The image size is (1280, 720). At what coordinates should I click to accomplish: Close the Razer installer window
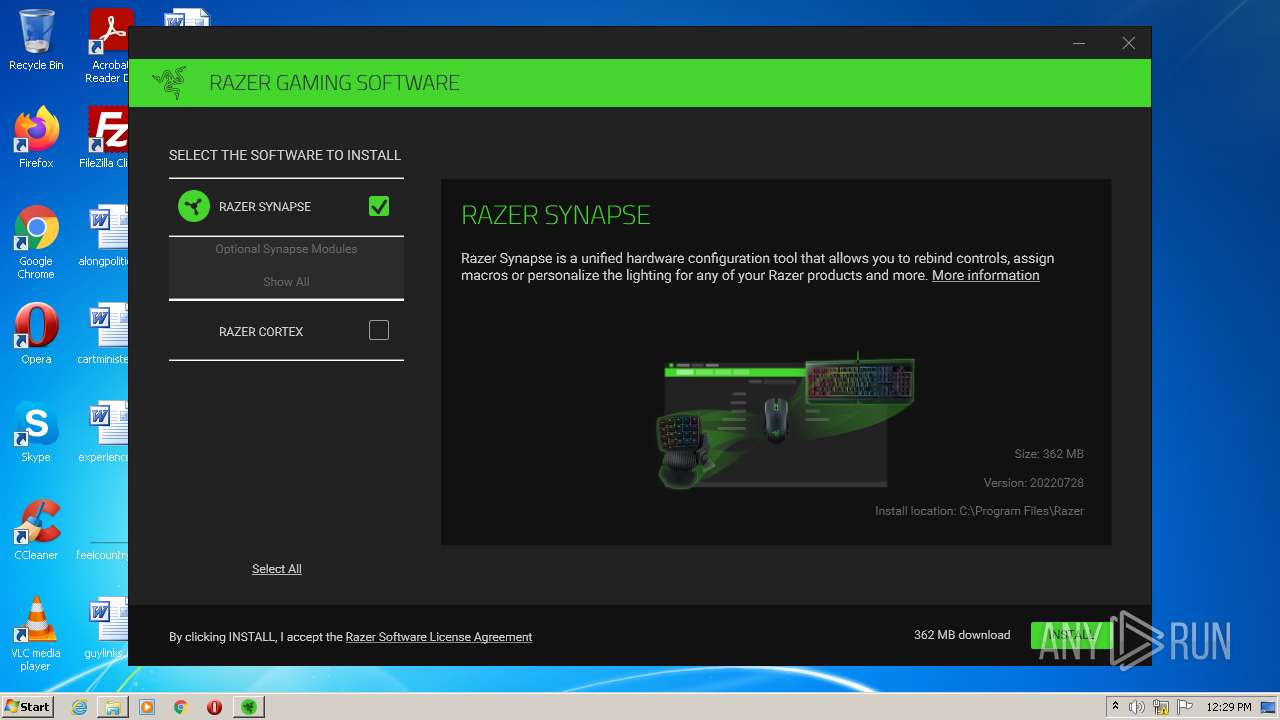[1128, 43]
